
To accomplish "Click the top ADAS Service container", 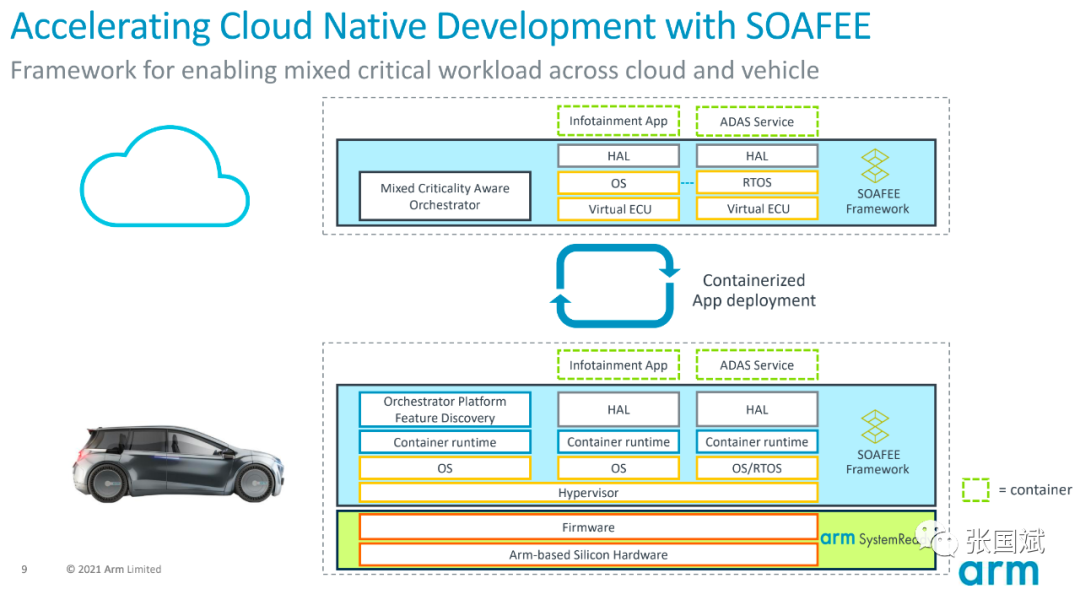I will pyautogui.click(x=757, y=122).
